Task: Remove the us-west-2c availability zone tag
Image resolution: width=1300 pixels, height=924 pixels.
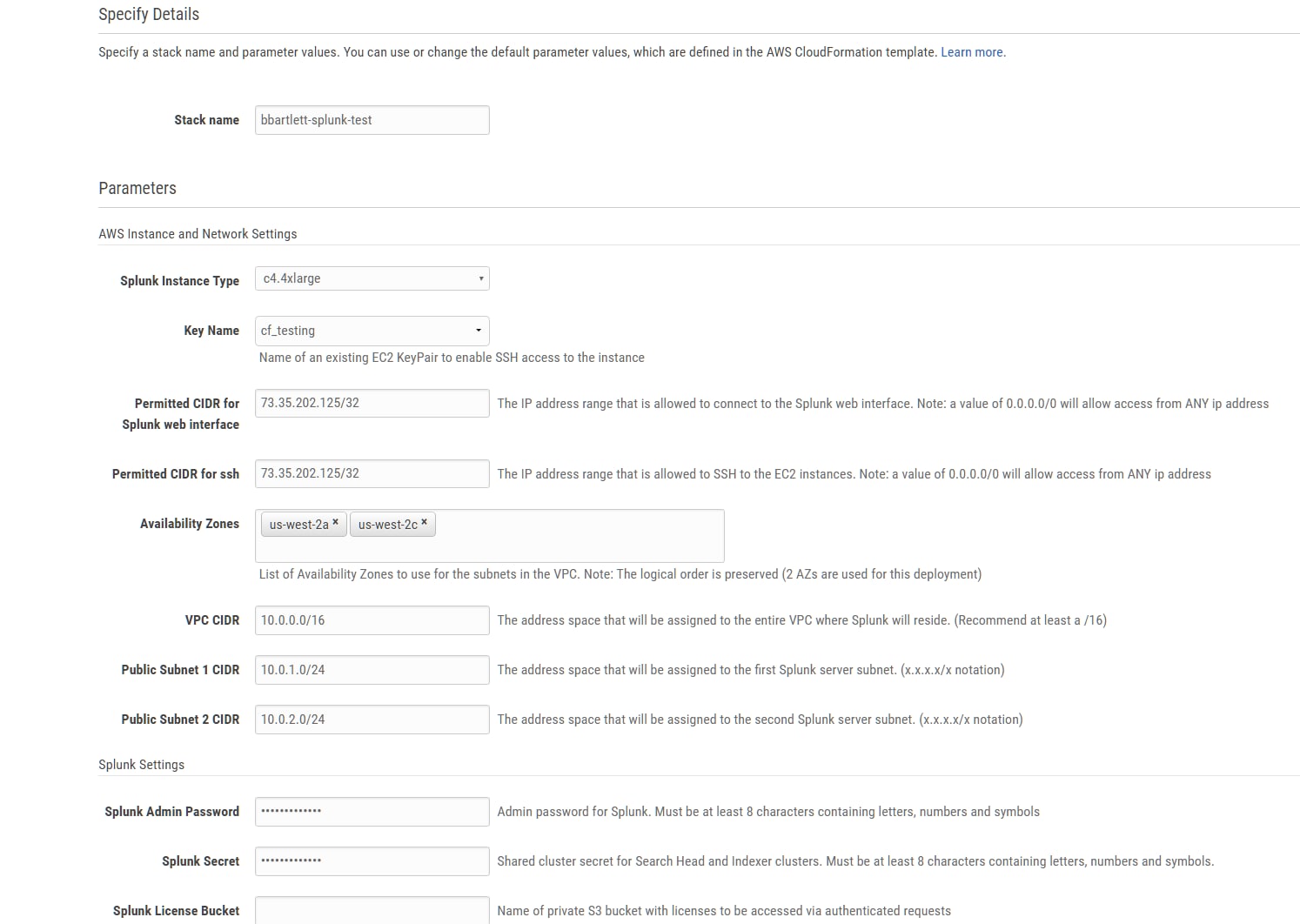Action: (424, 523)
